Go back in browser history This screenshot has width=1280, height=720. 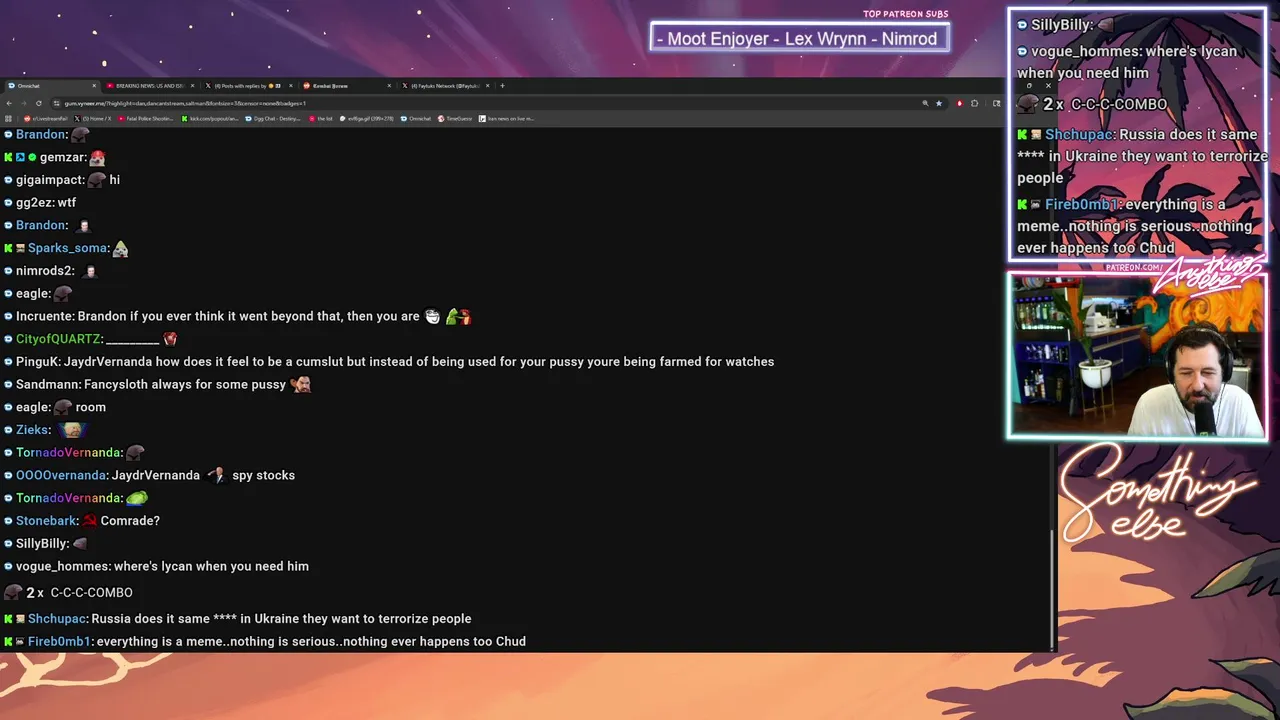click(9, 103)
